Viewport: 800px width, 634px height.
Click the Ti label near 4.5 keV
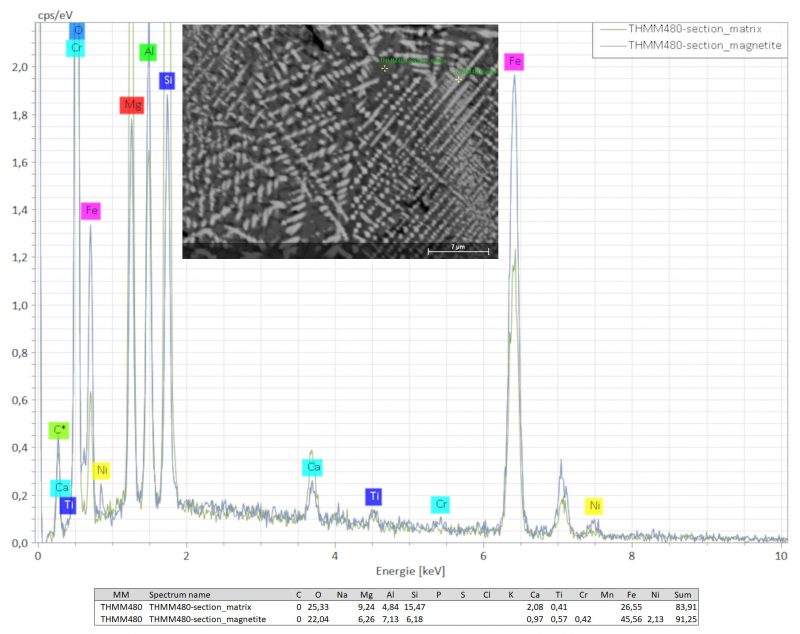pyautogui.click(x=374, y=496)
